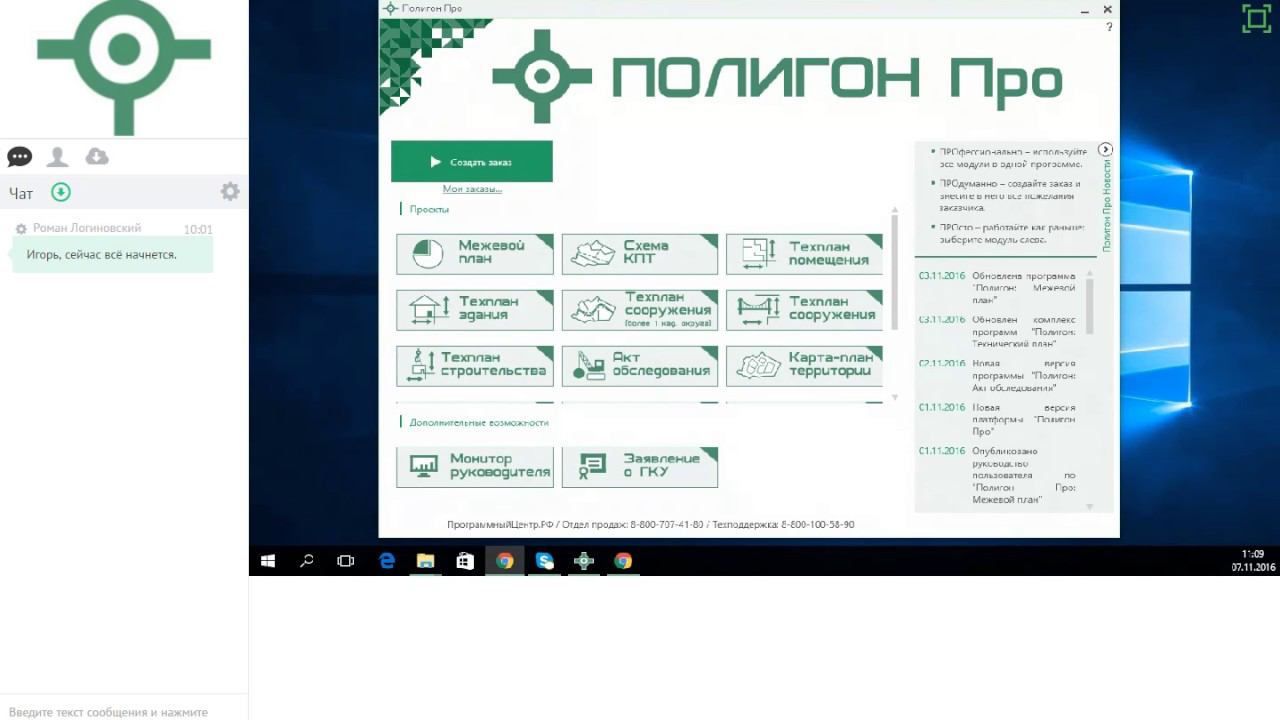Viewport: 1280px width, 720px height.
Task: Launch the Межевой план module
Action: click(x=474, y=254)
